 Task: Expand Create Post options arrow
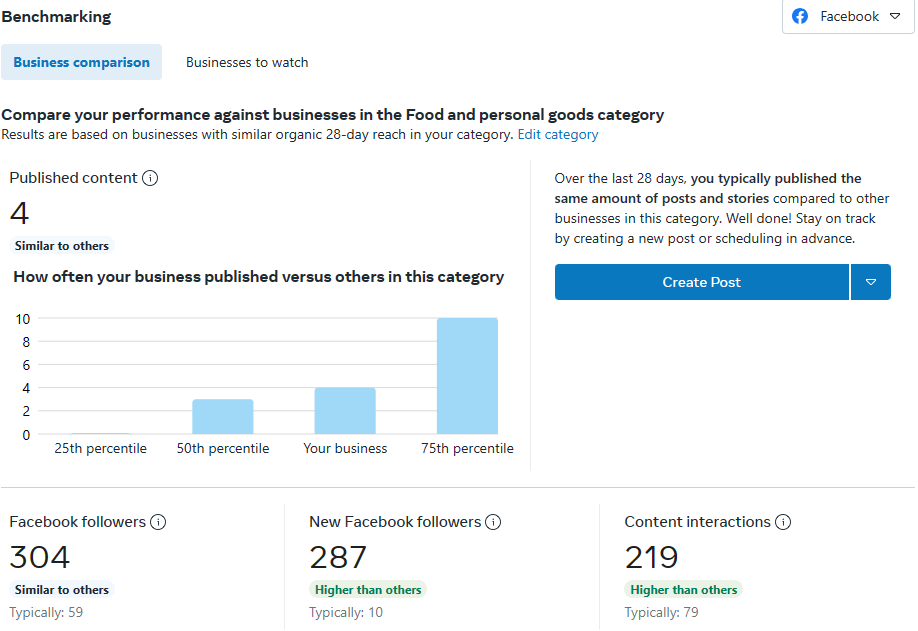point(870,283)
